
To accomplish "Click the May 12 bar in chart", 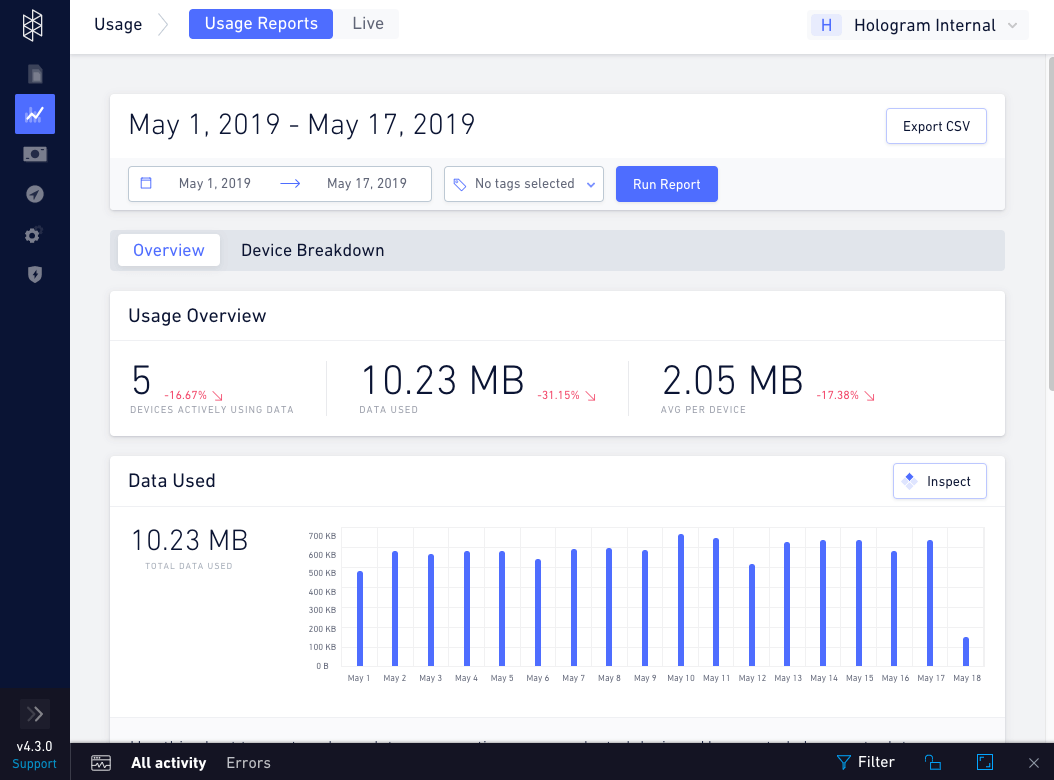I will coord(752,615).
